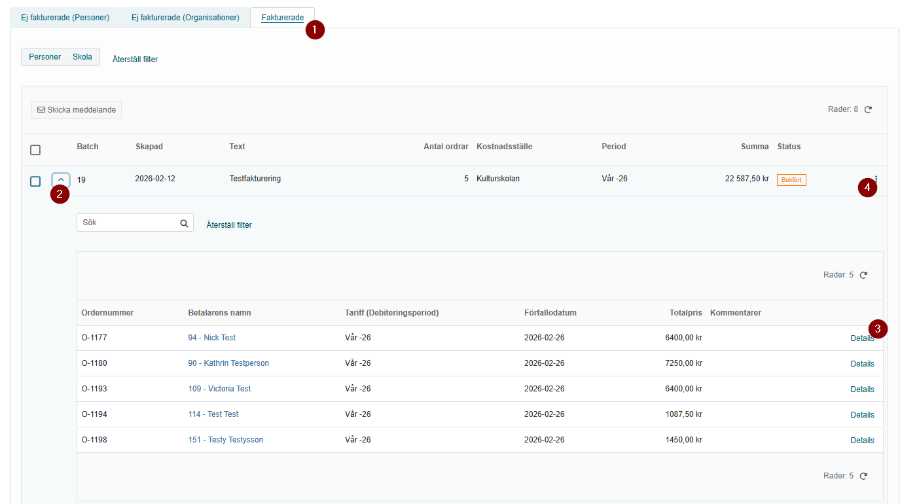The height and width of the screenshot is (504, 906).
Task: Open Details for order O-1198
Action: (862, 440)
